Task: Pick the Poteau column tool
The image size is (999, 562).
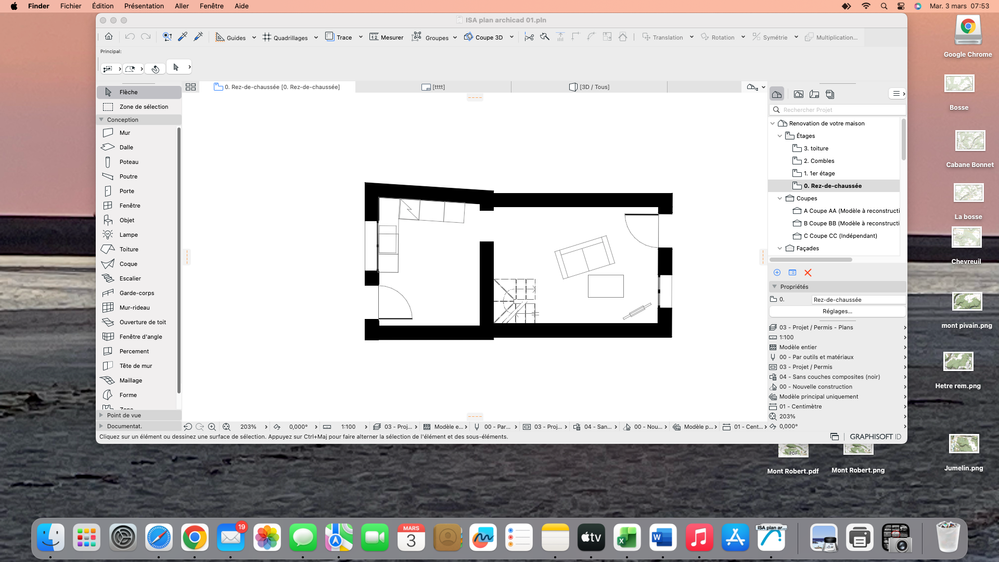Action: click(139, 162)
